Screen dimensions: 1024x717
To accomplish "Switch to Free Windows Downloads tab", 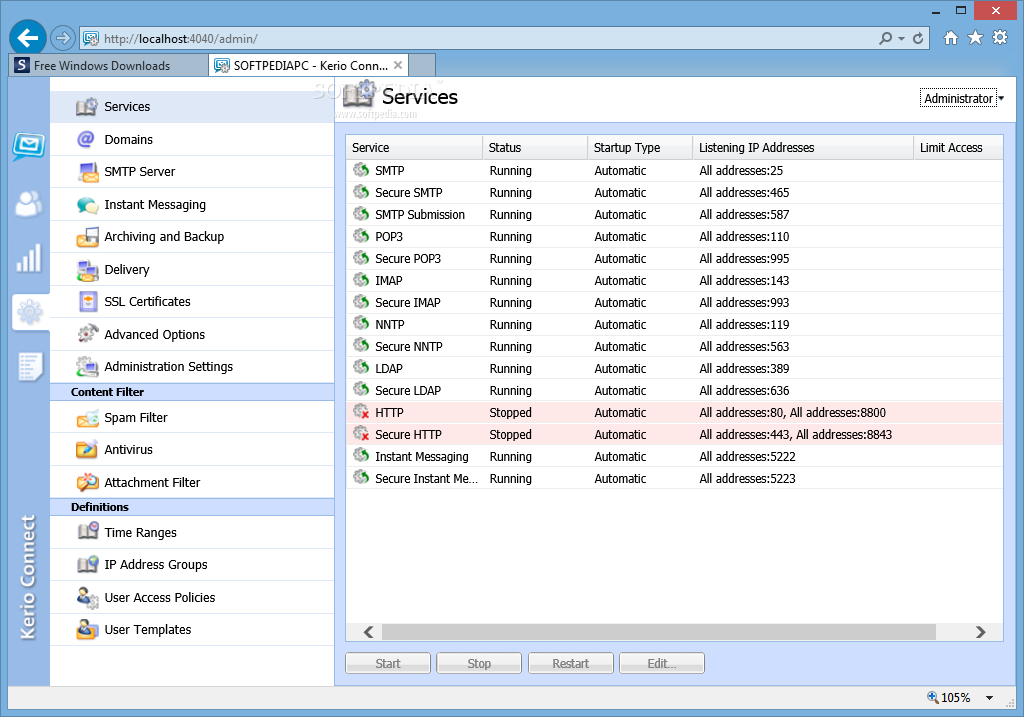I will [x=108, y=65].
